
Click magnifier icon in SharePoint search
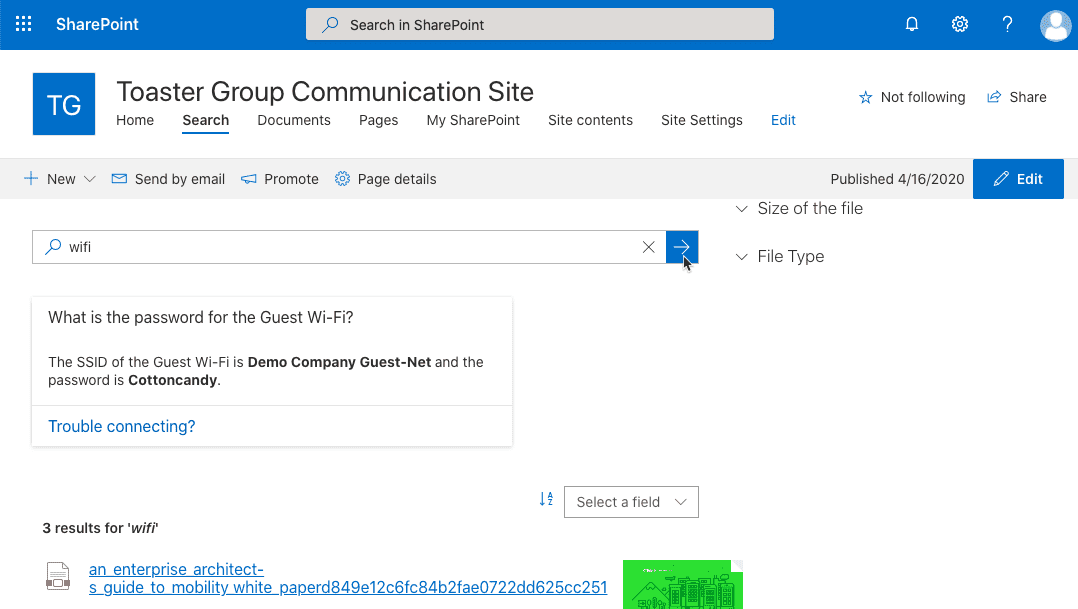[x=330, y=25]
